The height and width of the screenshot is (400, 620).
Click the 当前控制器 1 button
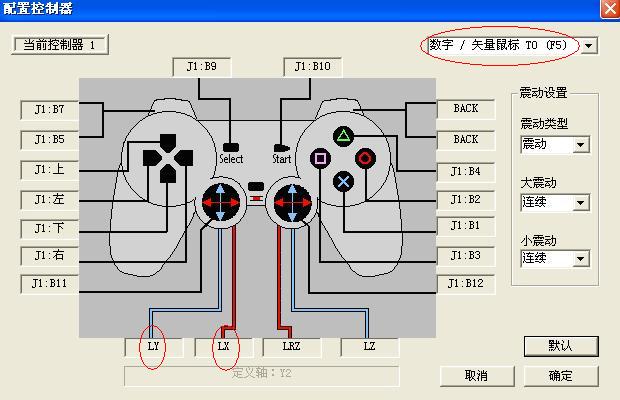[60, 45]
